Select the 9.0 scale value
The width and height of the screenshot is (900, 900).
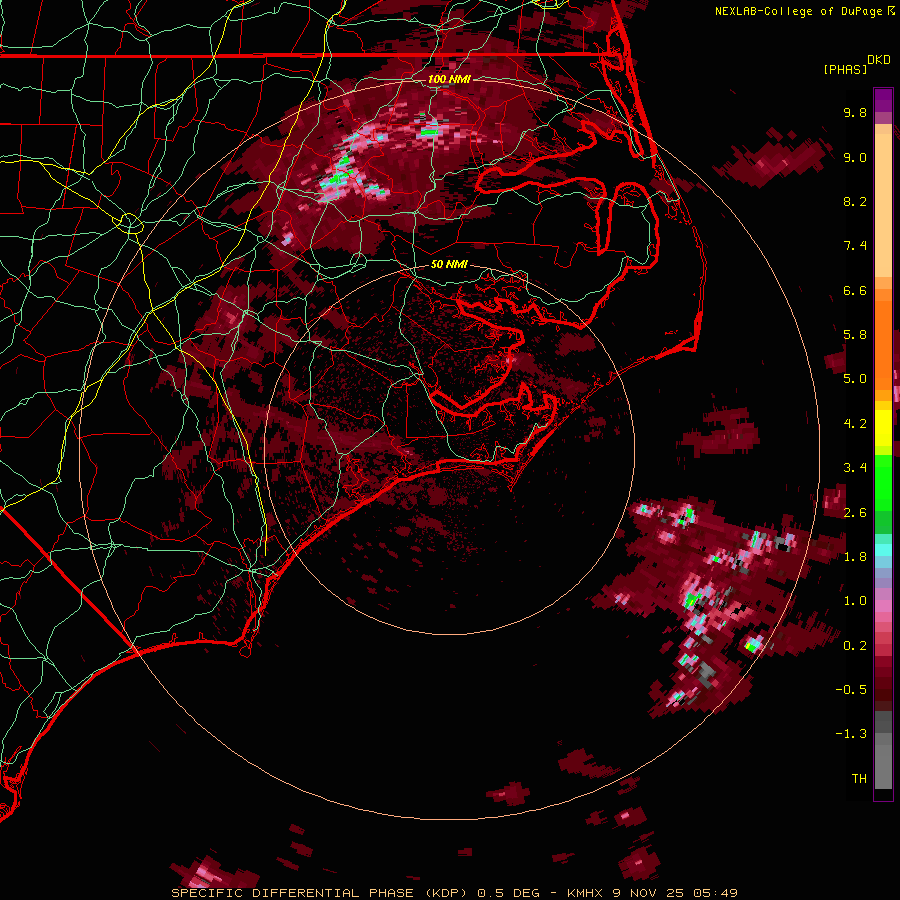click(x=855, y=157)
